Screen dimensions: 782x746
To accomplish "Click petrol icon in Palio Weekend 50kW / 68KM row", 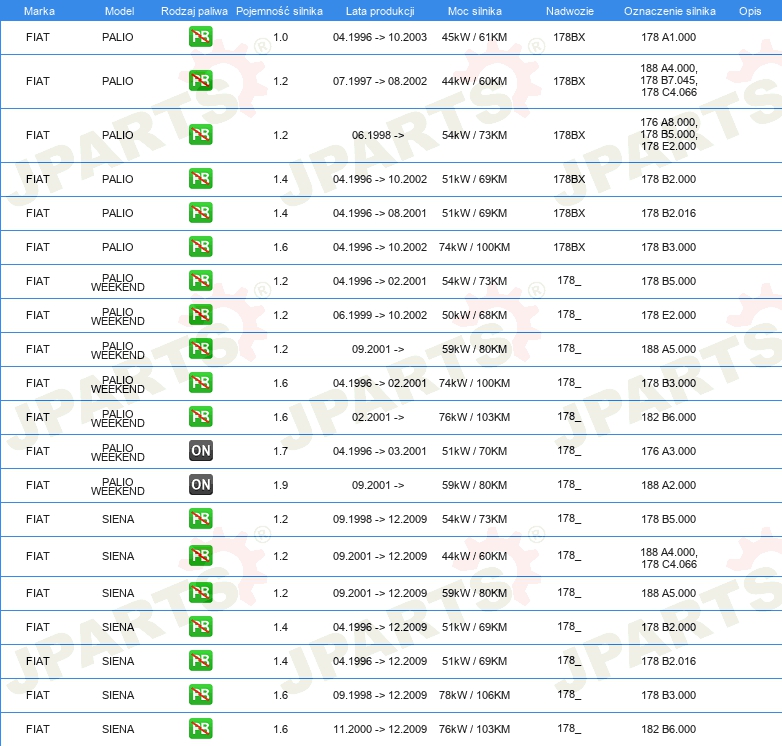I will pyautogui.click(x=200, y=315).
